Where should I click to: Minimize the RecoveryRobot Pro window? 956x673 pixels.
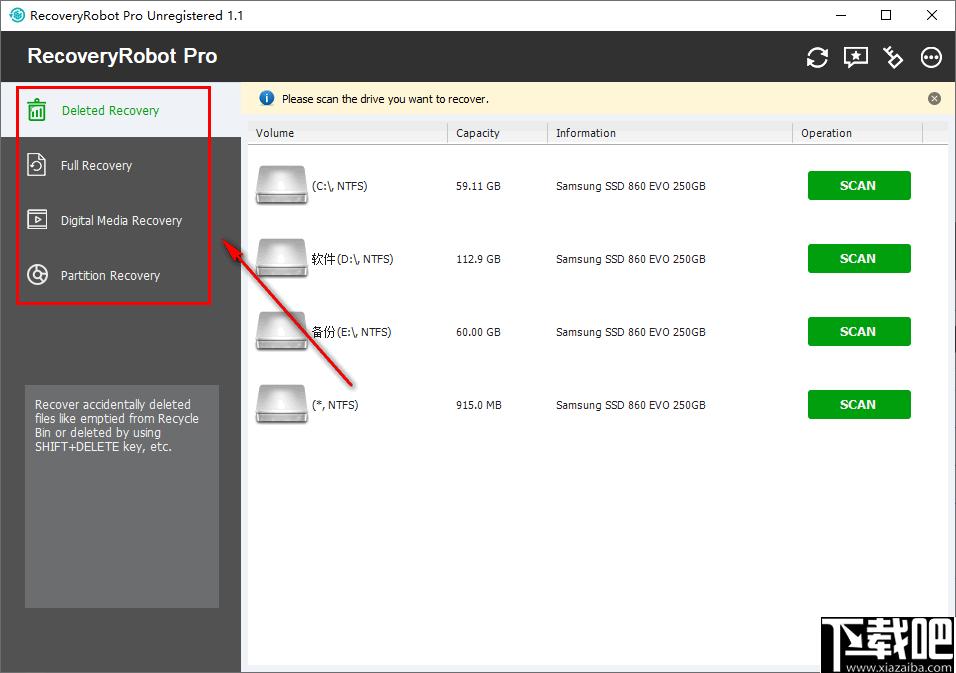tap(841, 15)
